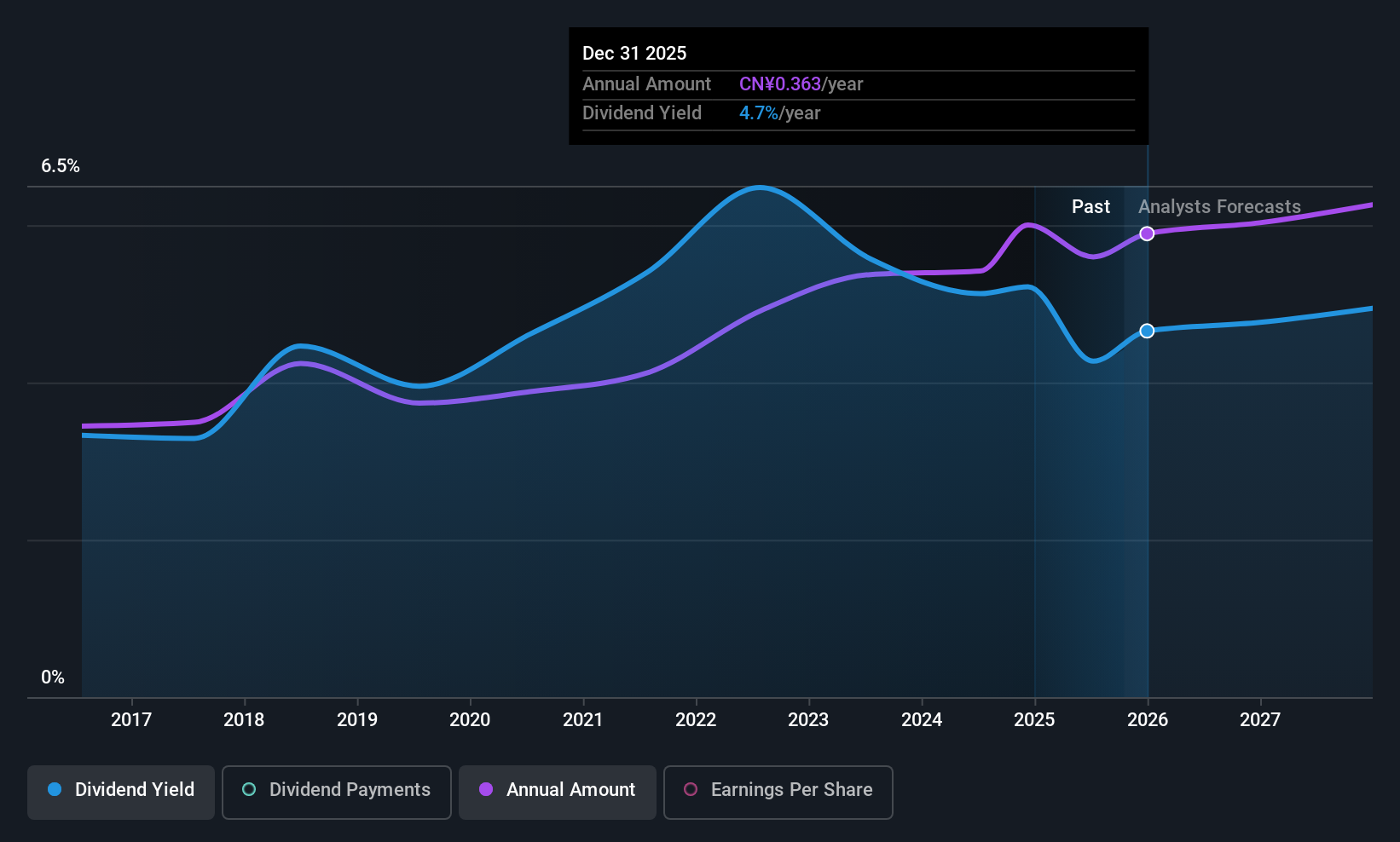Image resolution: width=1400 pixels, height=842 pixels.
Task: Click the pink Earnings Per Share circle
Action: (691, 790)
